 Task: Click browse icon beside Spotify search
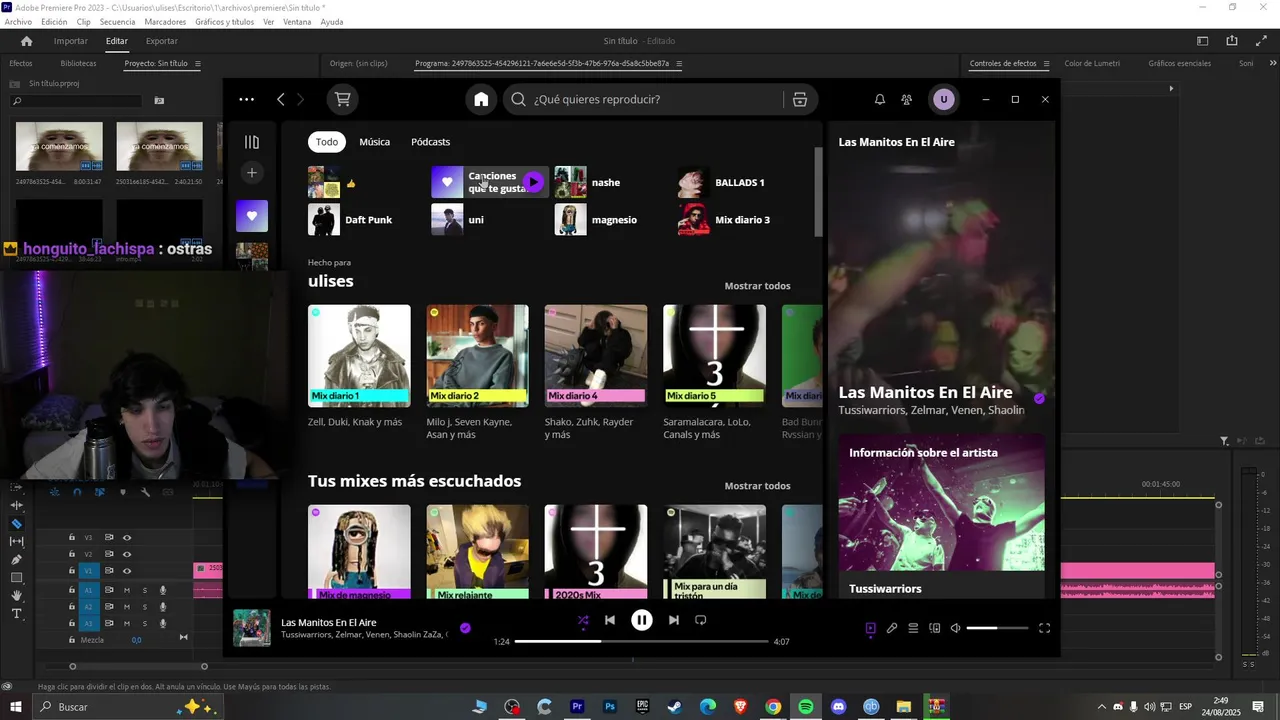coord(799,99)
